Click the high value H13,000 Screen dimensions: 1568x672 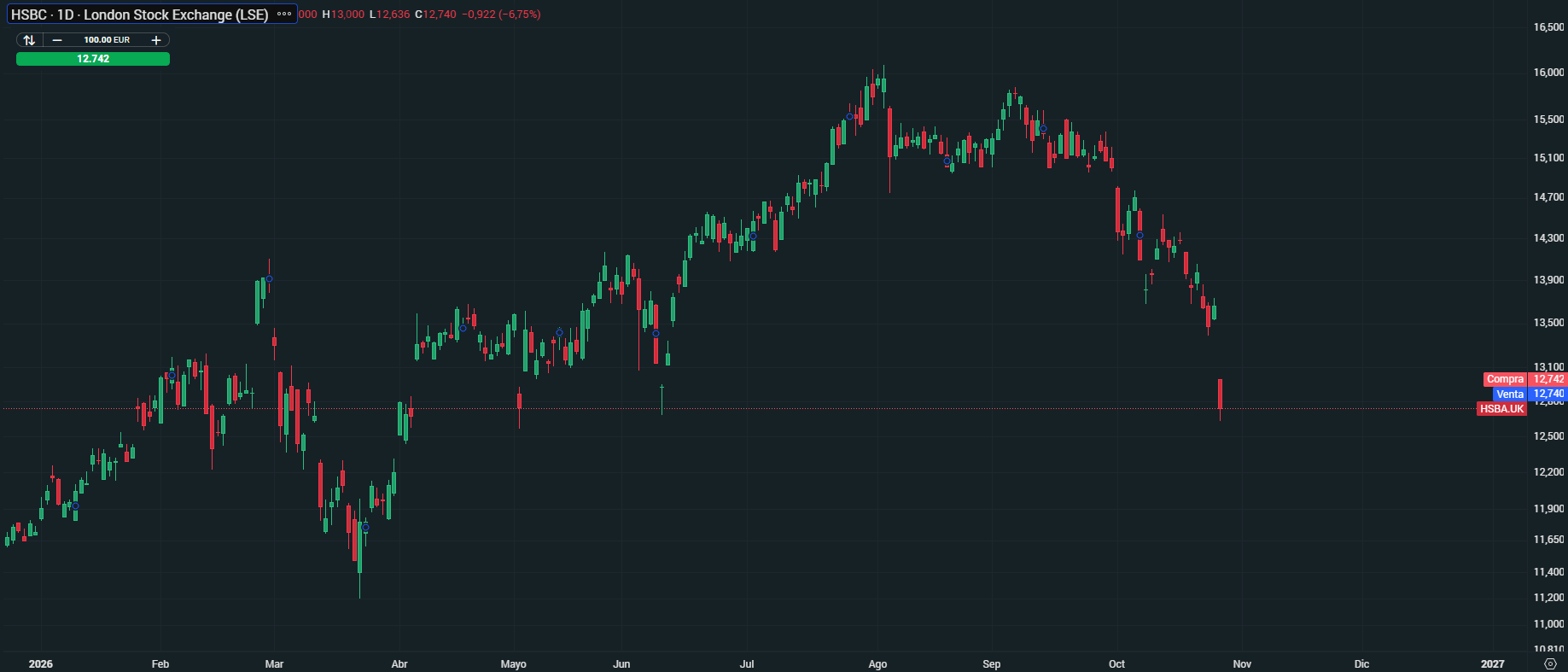[343, 15]
